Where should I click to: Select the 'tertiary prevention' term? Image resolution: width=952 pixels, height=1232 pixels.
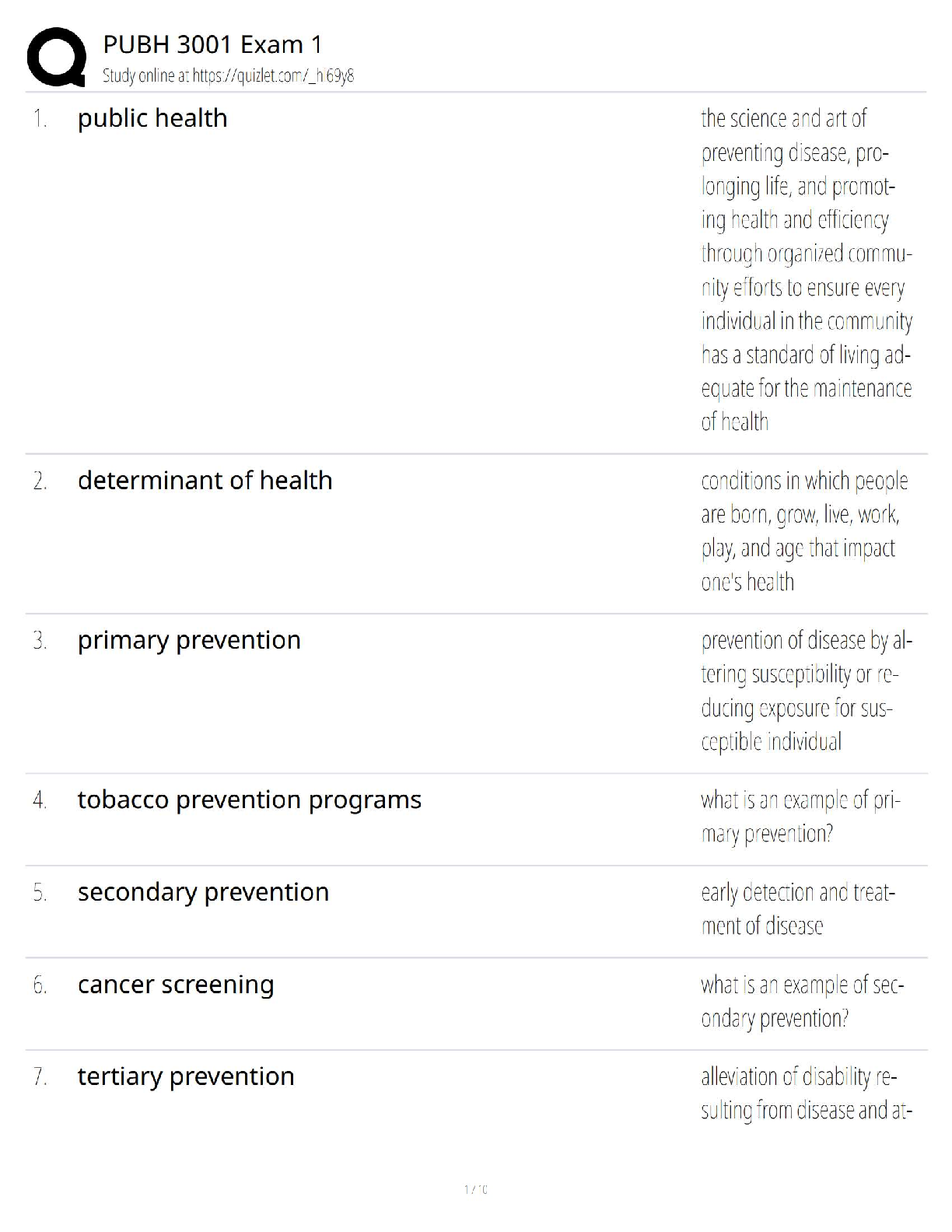[x=186, y=1076]
